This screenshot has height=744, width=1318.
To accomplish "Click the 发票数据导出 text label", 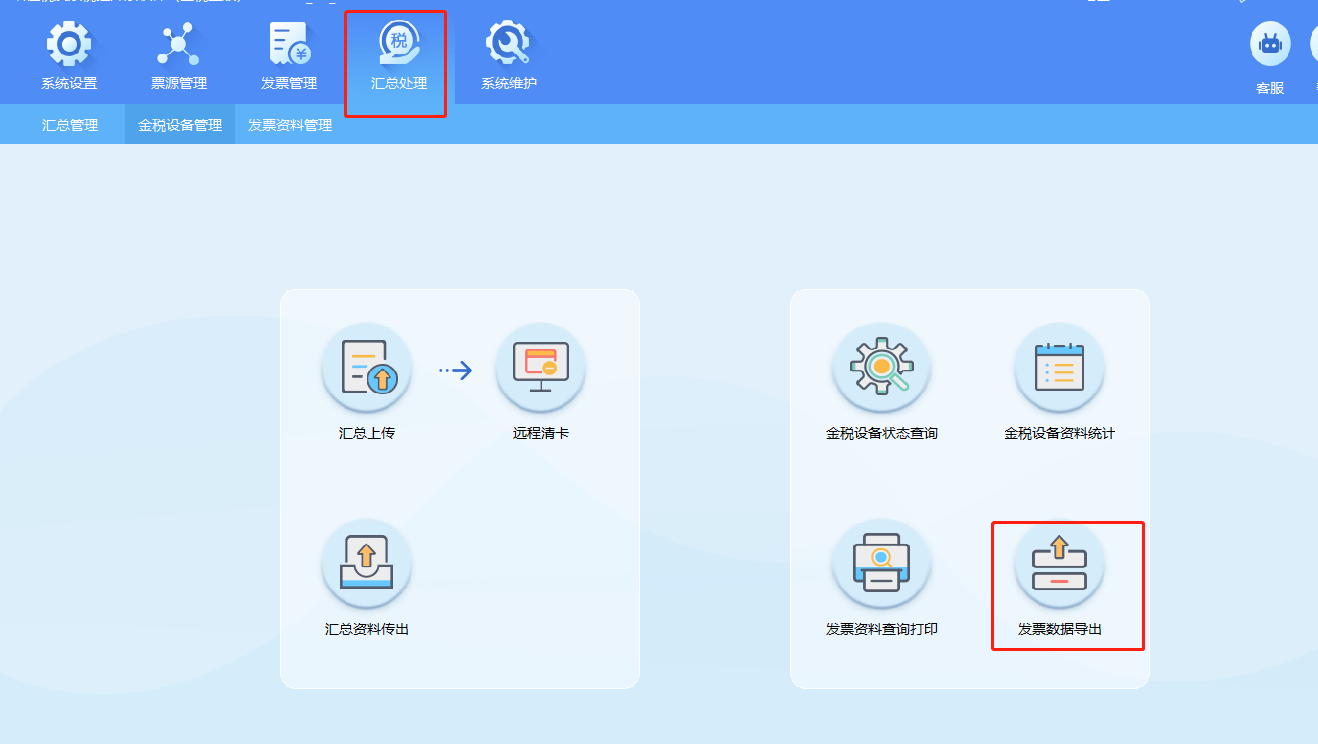I will click(1059, 630).
